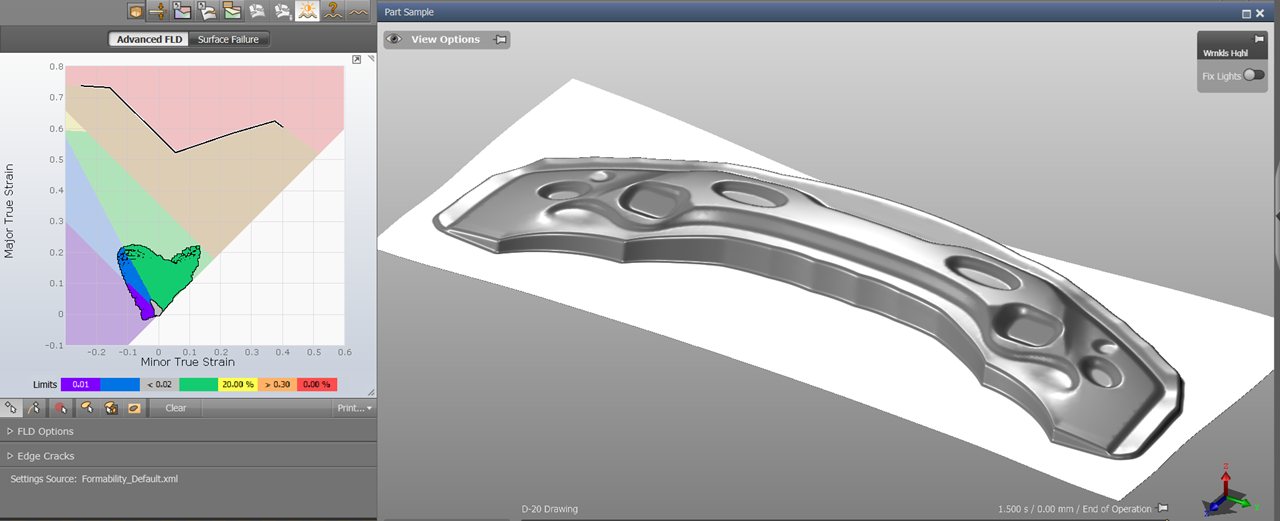
Task: Select the box element pick tool
Action: (110, 408)
